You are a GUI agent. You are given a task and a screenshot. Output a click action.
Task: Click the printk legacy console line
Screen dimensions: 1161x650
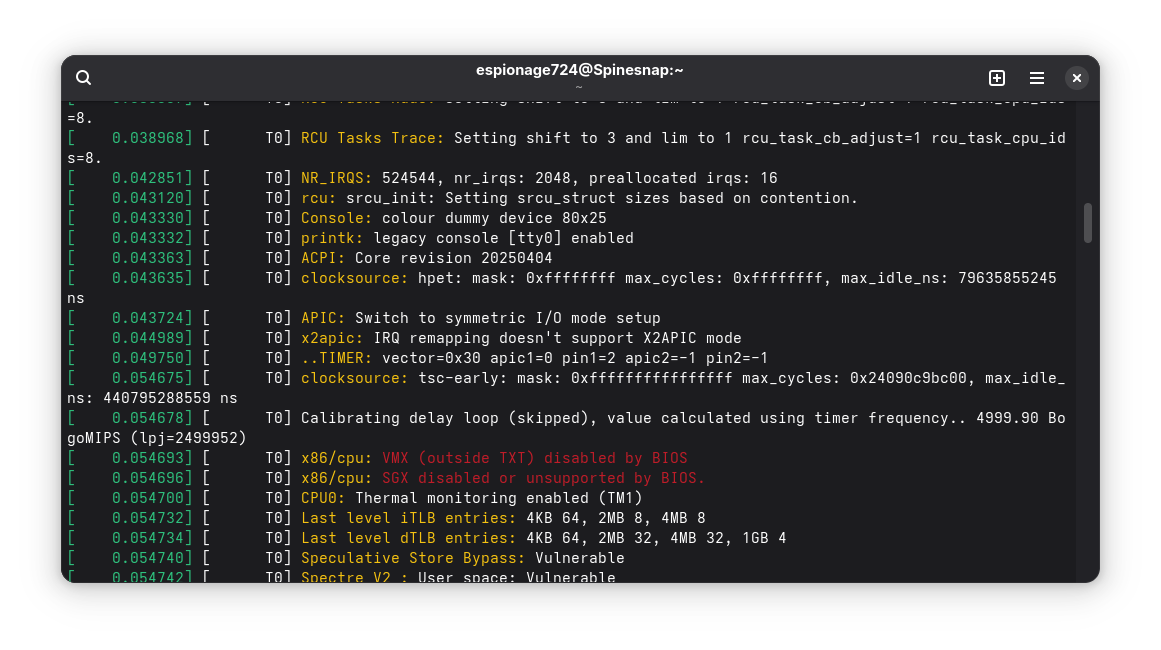tap(467, 238)
